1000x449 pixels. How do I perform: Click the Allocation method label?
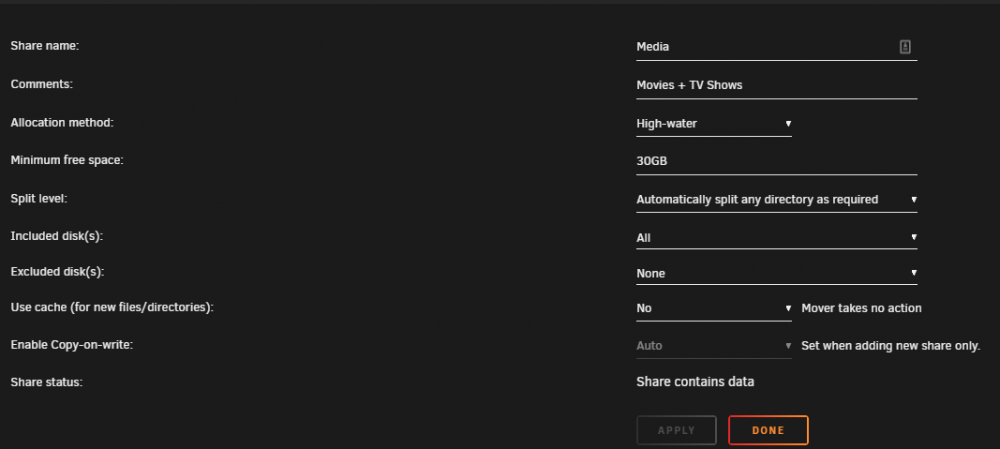[x=62, y=122]
